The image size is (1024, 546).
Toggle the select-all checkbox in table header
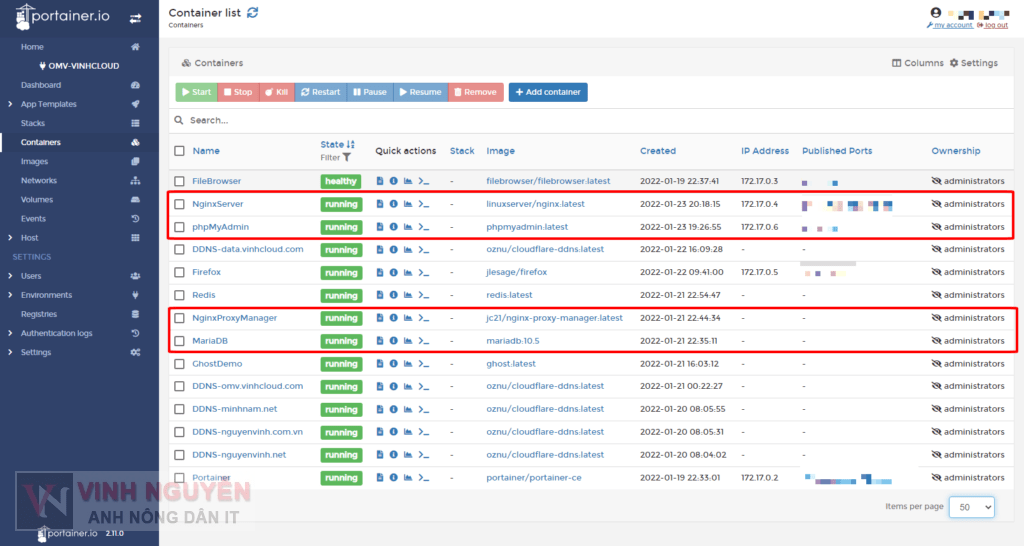pos(179,151)
